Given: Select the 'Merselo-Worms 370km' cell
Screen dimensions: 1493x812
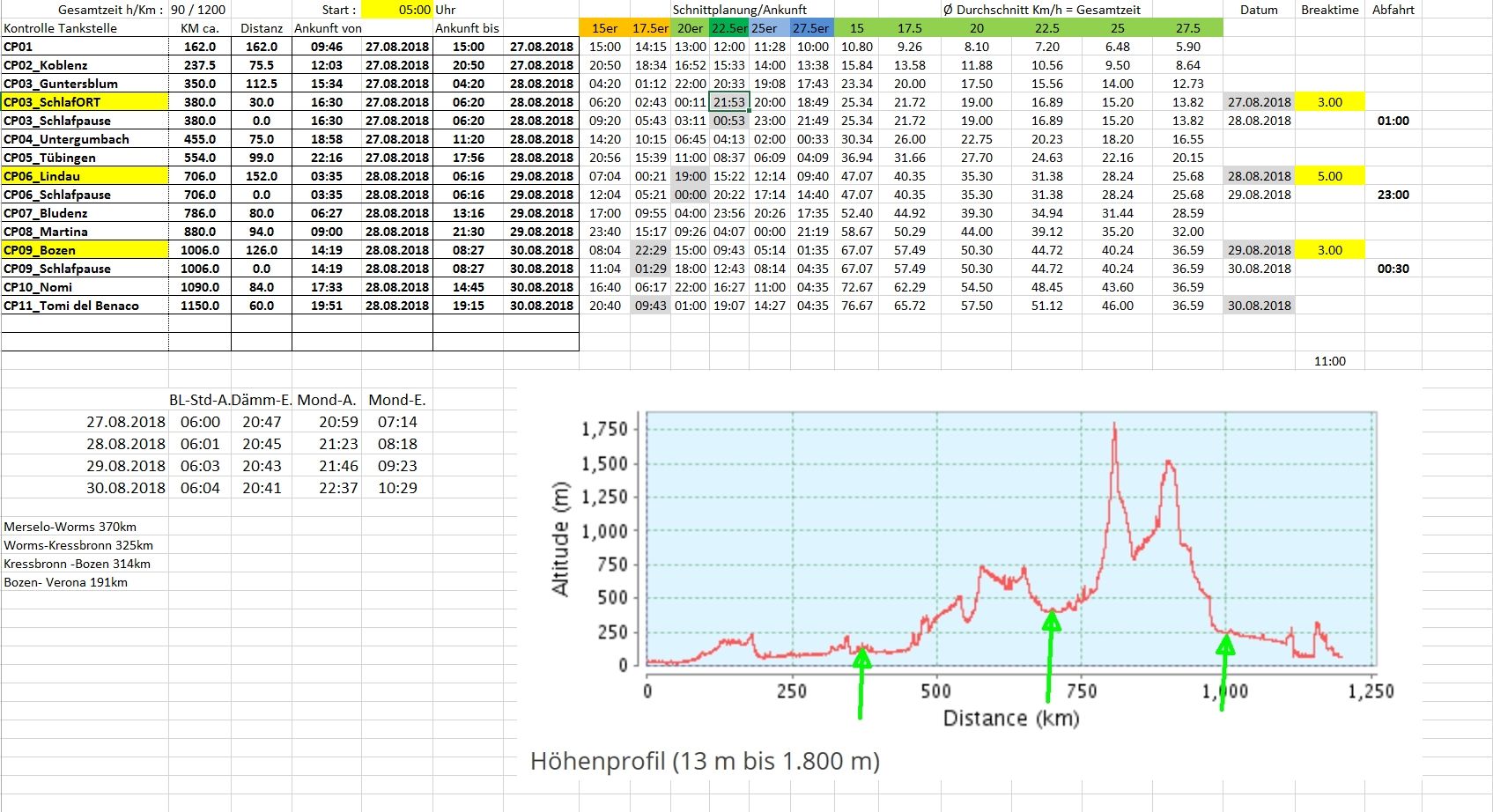Looking at the screenshot, I should point(70,527).
